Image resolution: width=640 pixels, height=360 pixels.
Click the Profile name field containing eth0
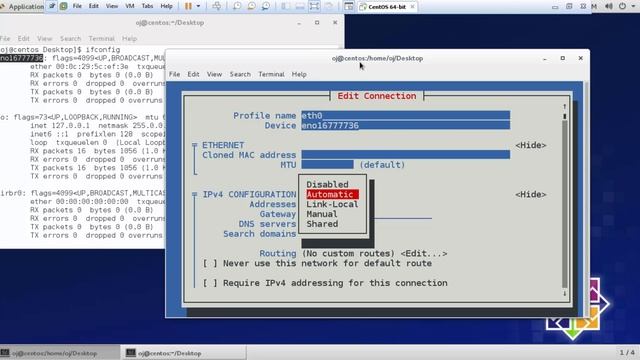[406, 116]
